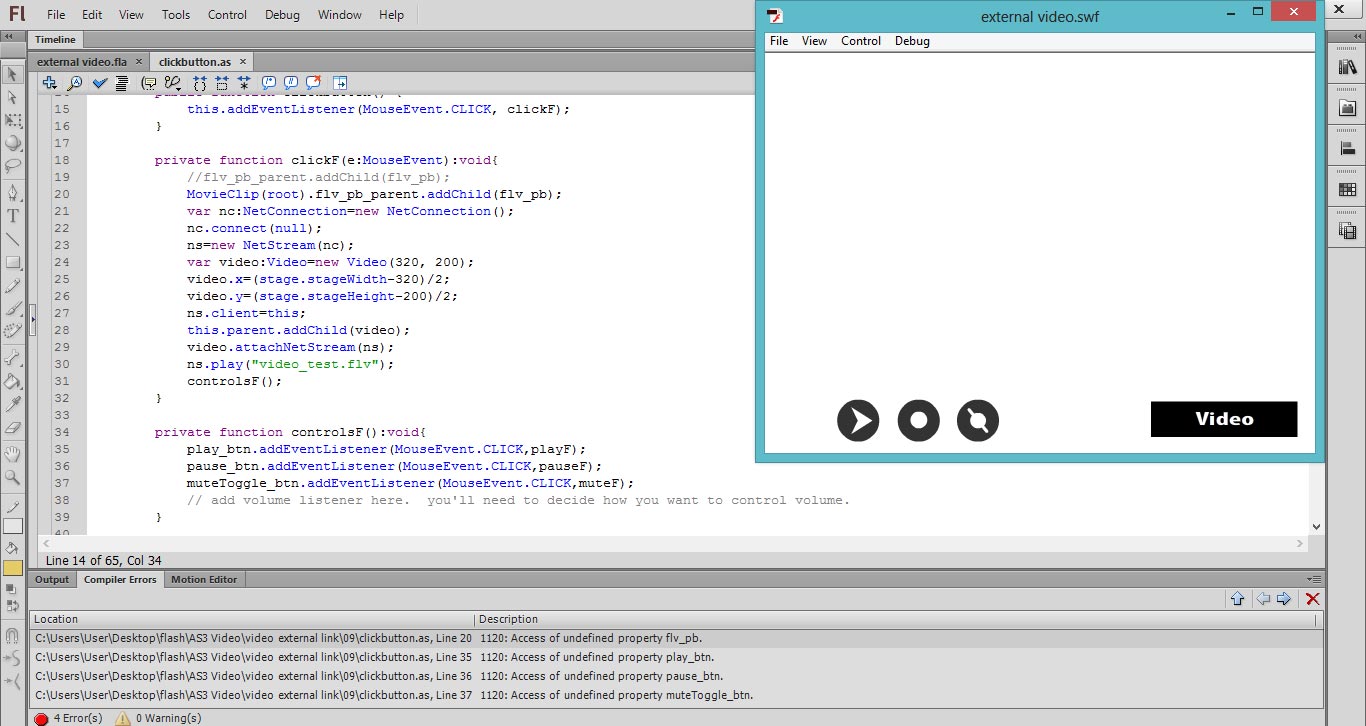Open the Flash Control menu

tap(227, 15)
